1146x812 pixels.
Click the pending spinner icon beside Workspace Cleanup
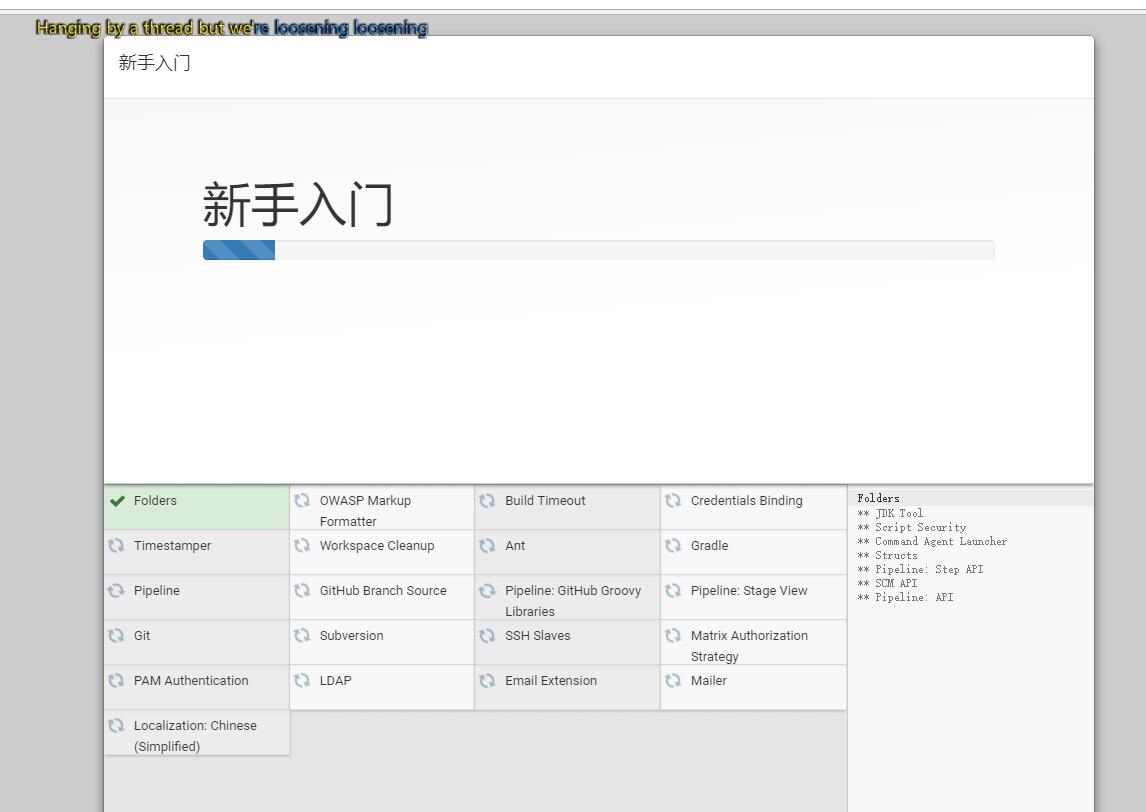point(302,545)
